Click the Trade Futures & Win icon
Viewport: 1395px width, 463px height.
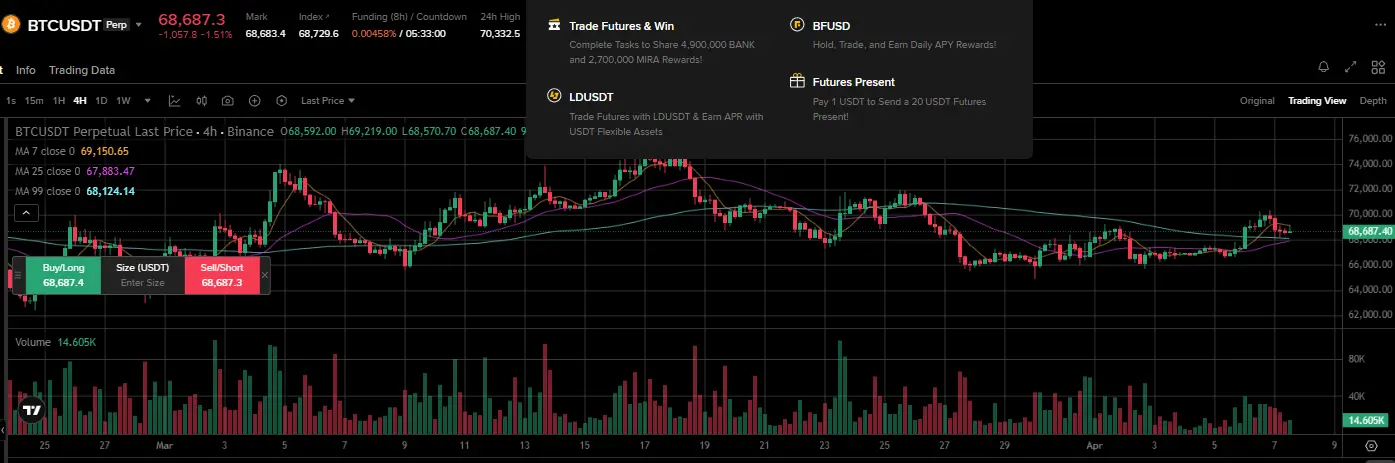[554, 25]
